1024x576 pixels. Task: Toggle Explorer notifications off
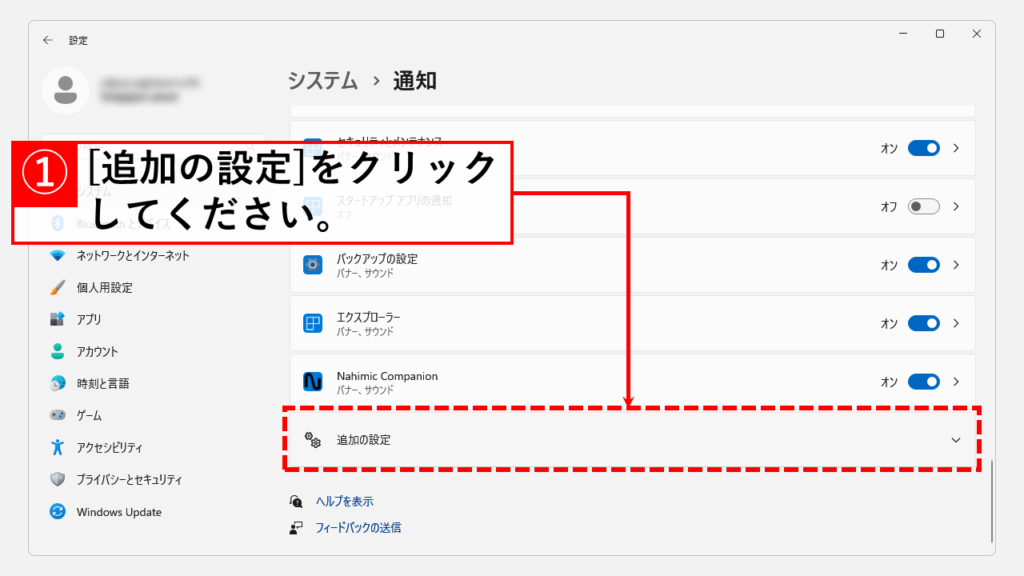tap(923, 323)
